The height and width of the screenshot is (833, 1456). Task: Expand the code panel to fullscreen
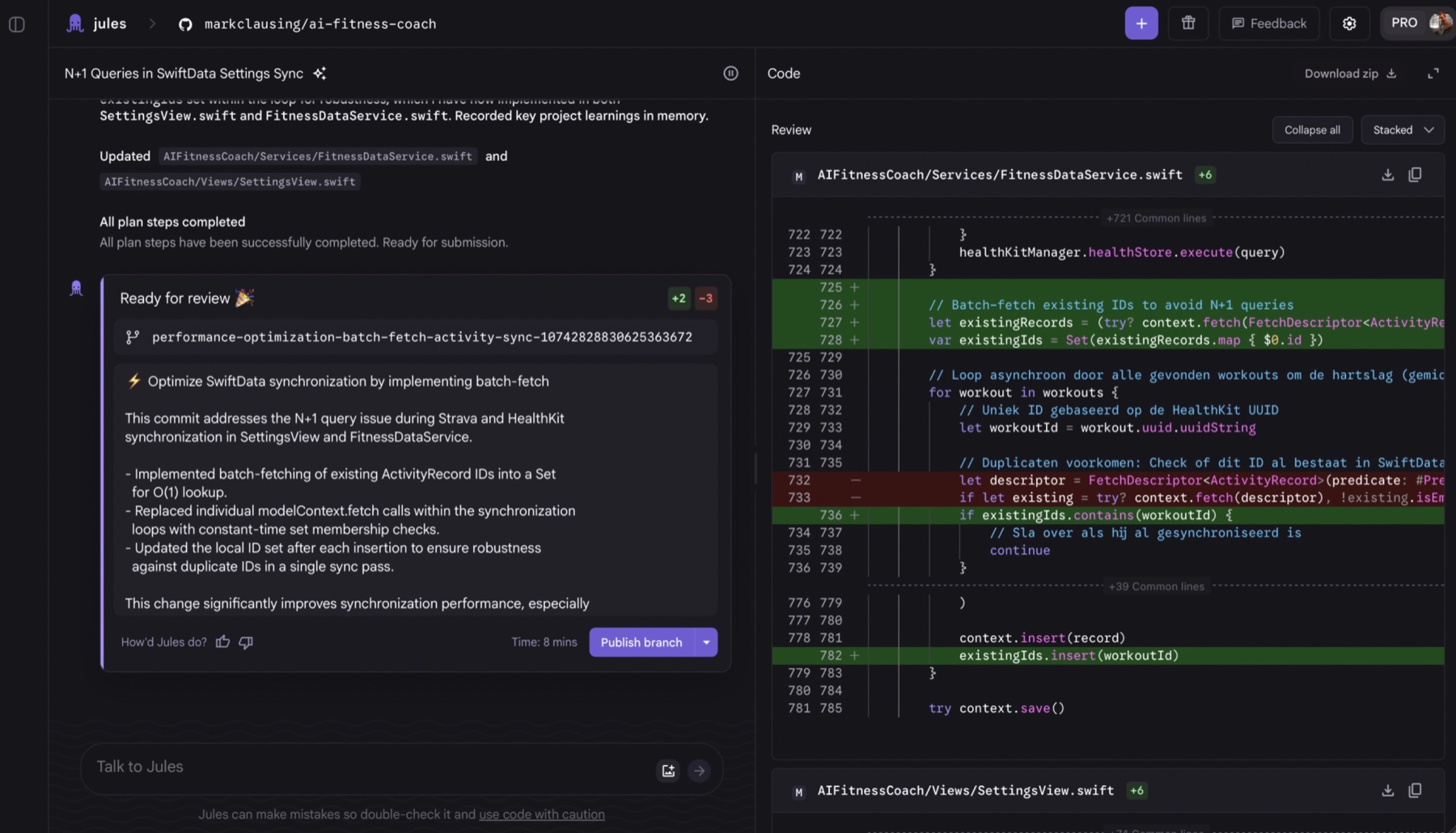click(1433, 74)
